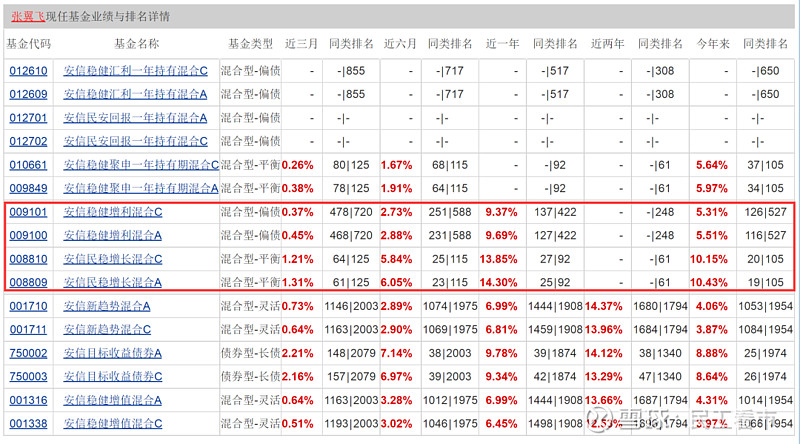Select the 5.97% year-to-date cell
800x444 pixels.
pos(712,188)
